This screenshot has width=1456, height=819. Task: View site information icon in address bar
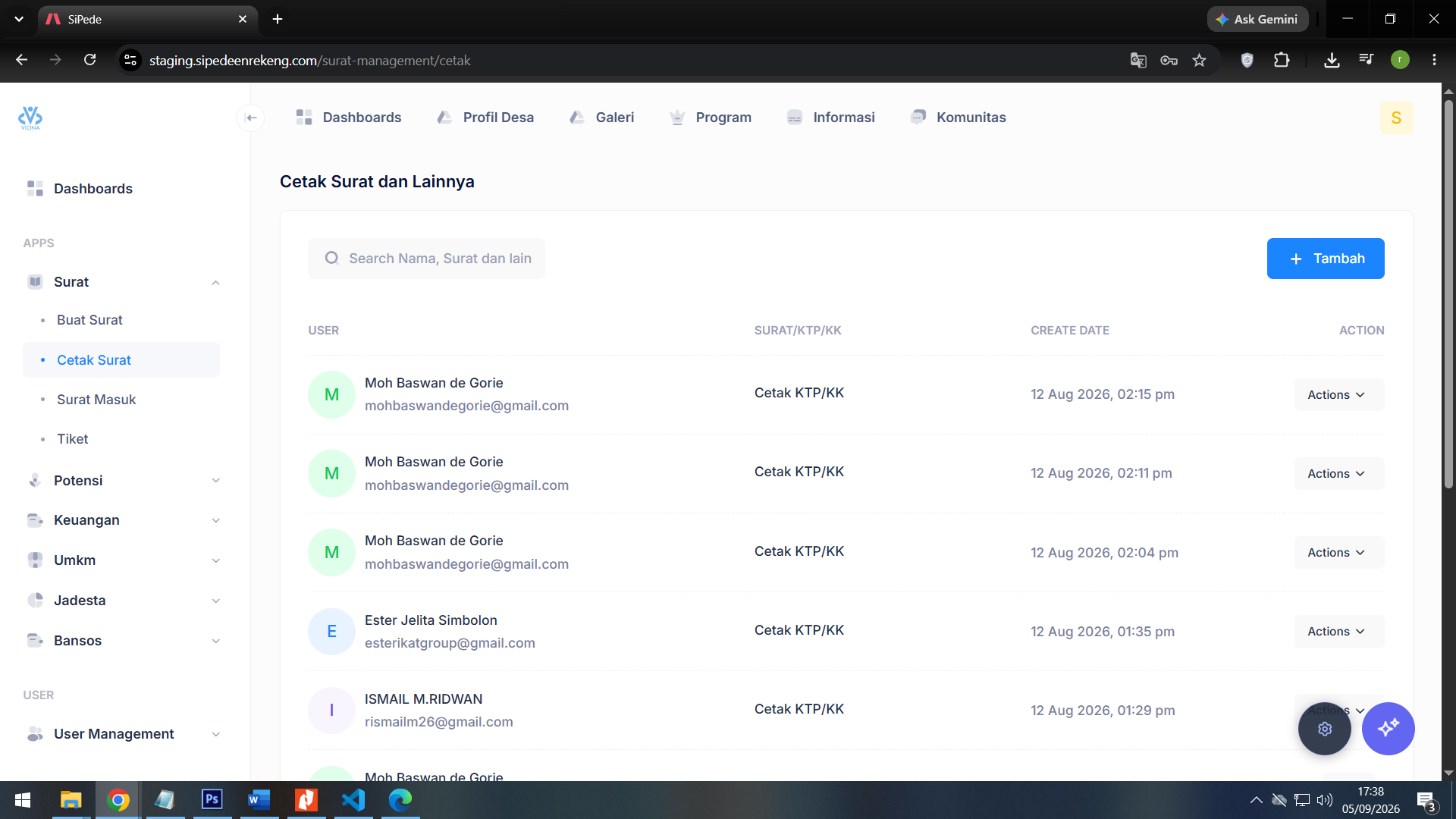(x=130, y=61)
